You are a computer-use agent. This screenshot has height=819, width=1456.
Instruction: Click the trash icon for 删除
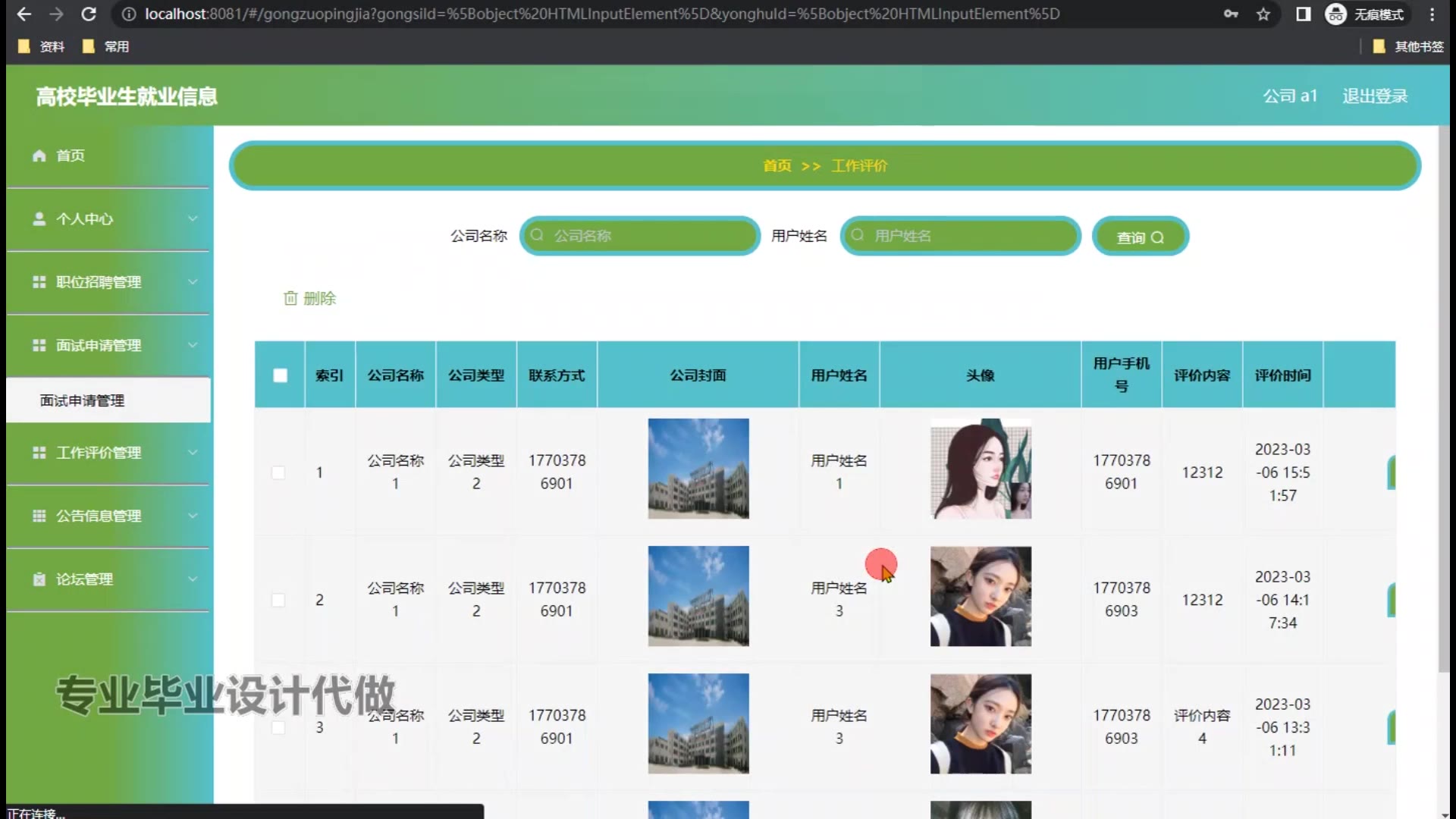click(x=290, y=298)
